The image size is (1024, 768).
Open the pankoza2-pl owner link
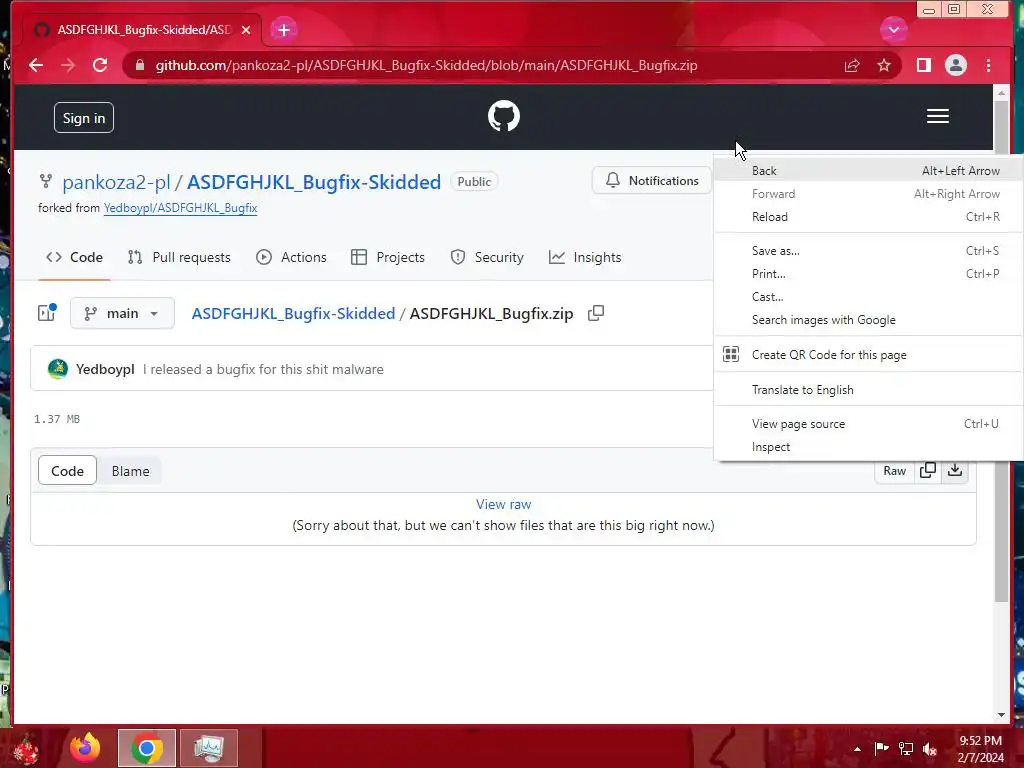(116, 182)
